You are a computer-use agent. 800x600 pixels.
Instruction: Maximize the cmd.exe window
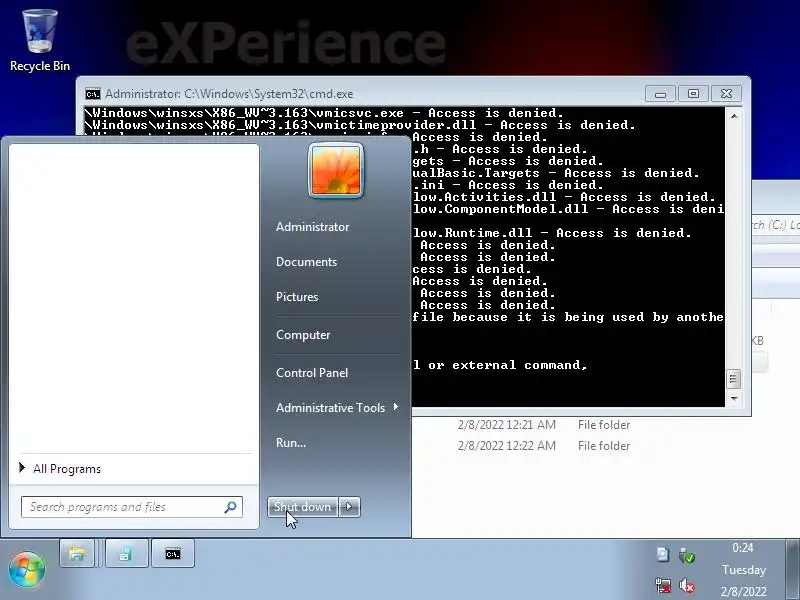pyautogui.click(x=693, y=94)
